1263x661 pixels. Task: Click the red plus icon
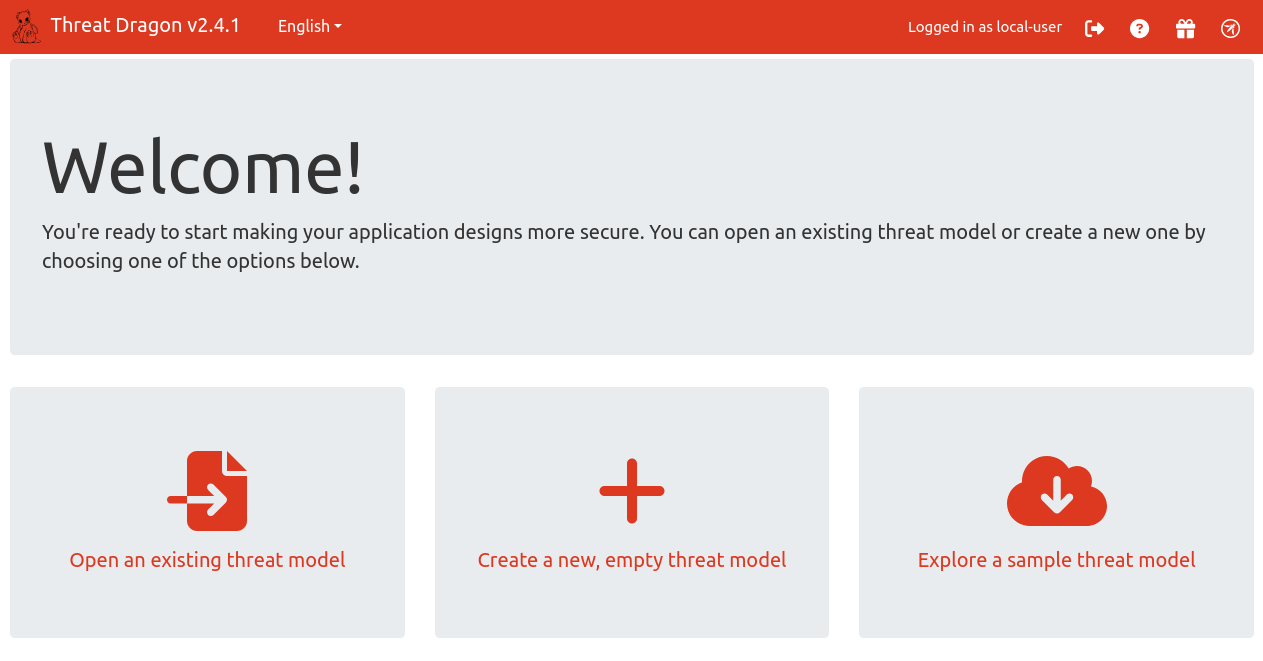click(x=632, y=491)
